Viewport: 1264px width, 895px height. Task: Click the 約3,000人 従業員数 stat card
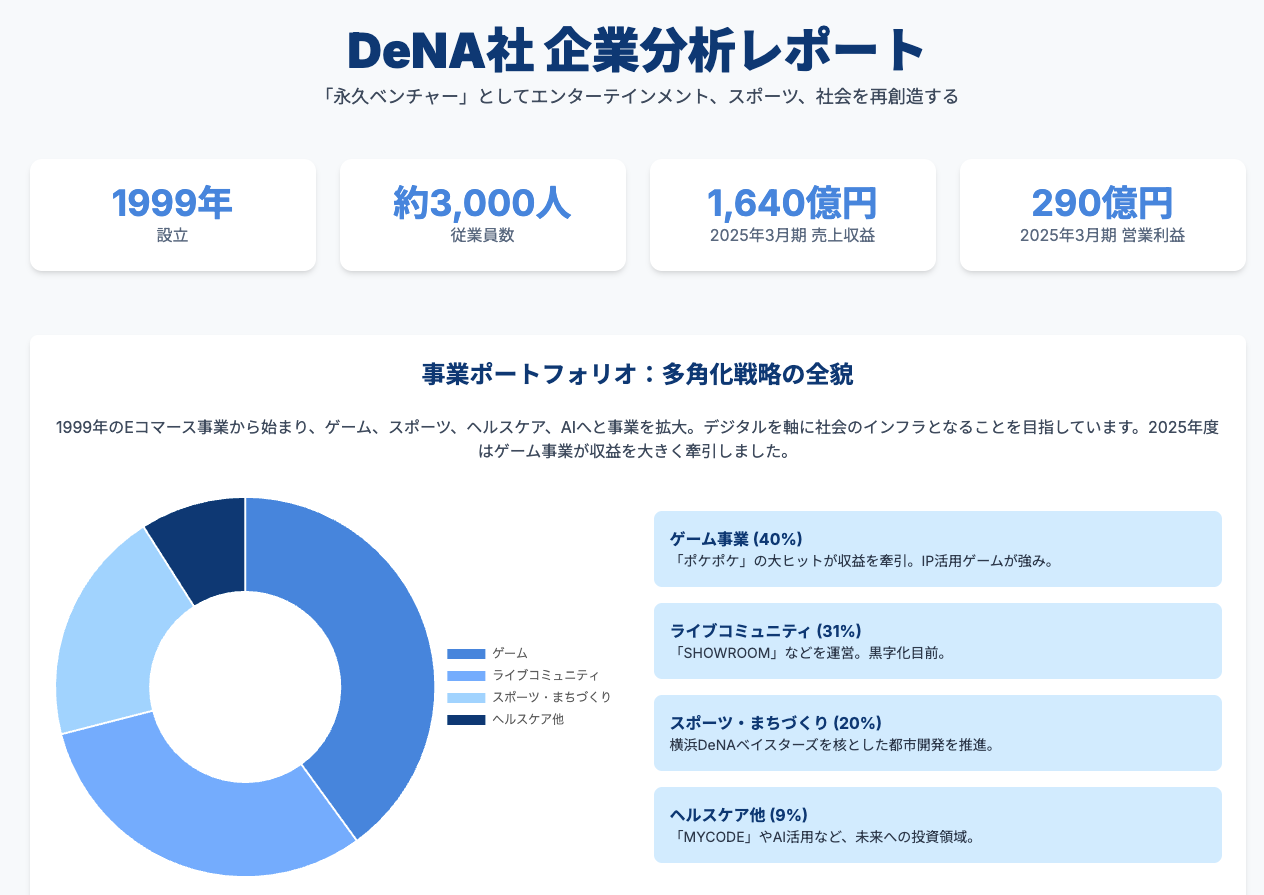pos(483,215)
